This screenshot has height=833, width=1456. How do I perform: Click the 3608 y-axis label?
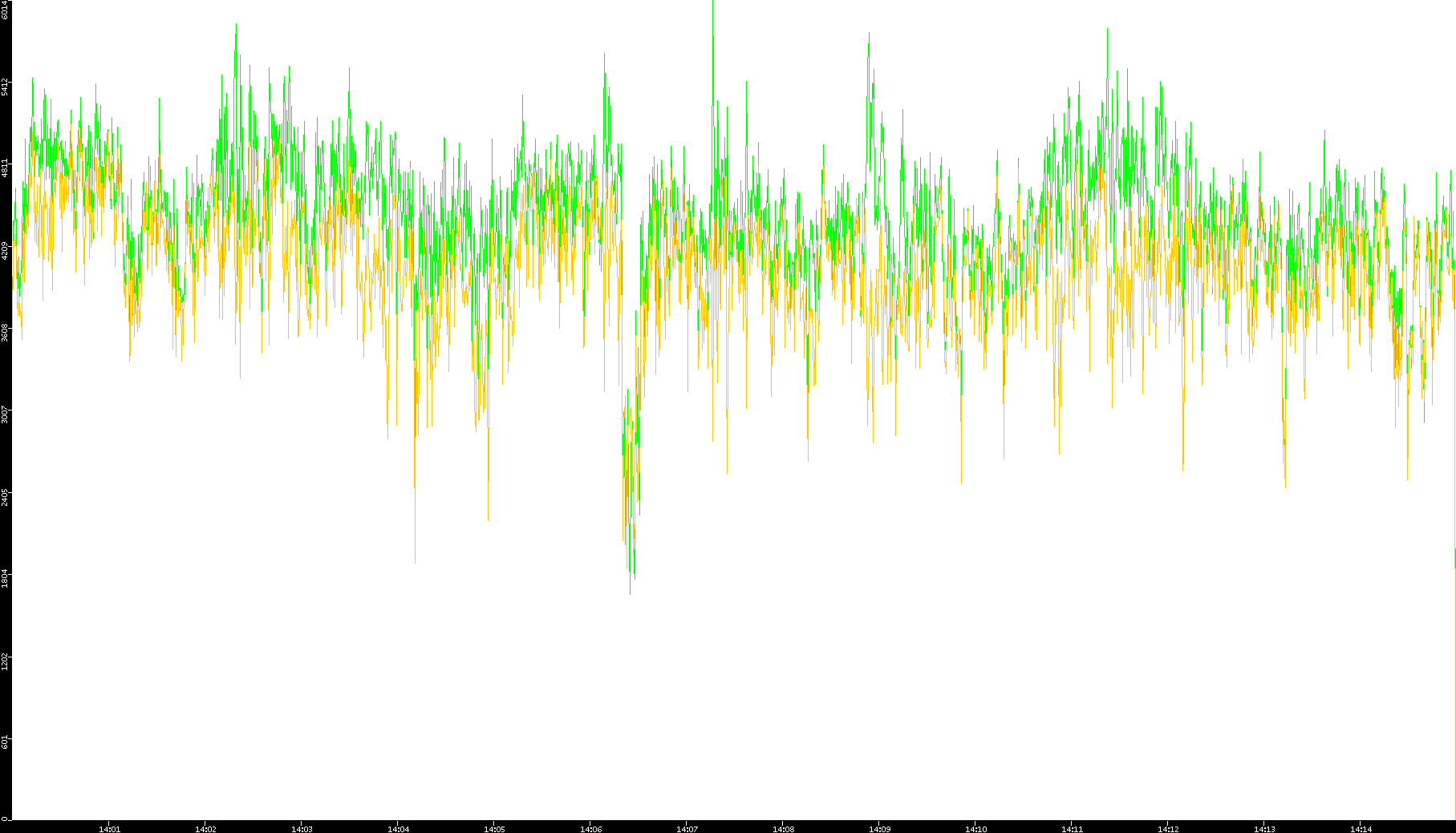coord(6,332)
